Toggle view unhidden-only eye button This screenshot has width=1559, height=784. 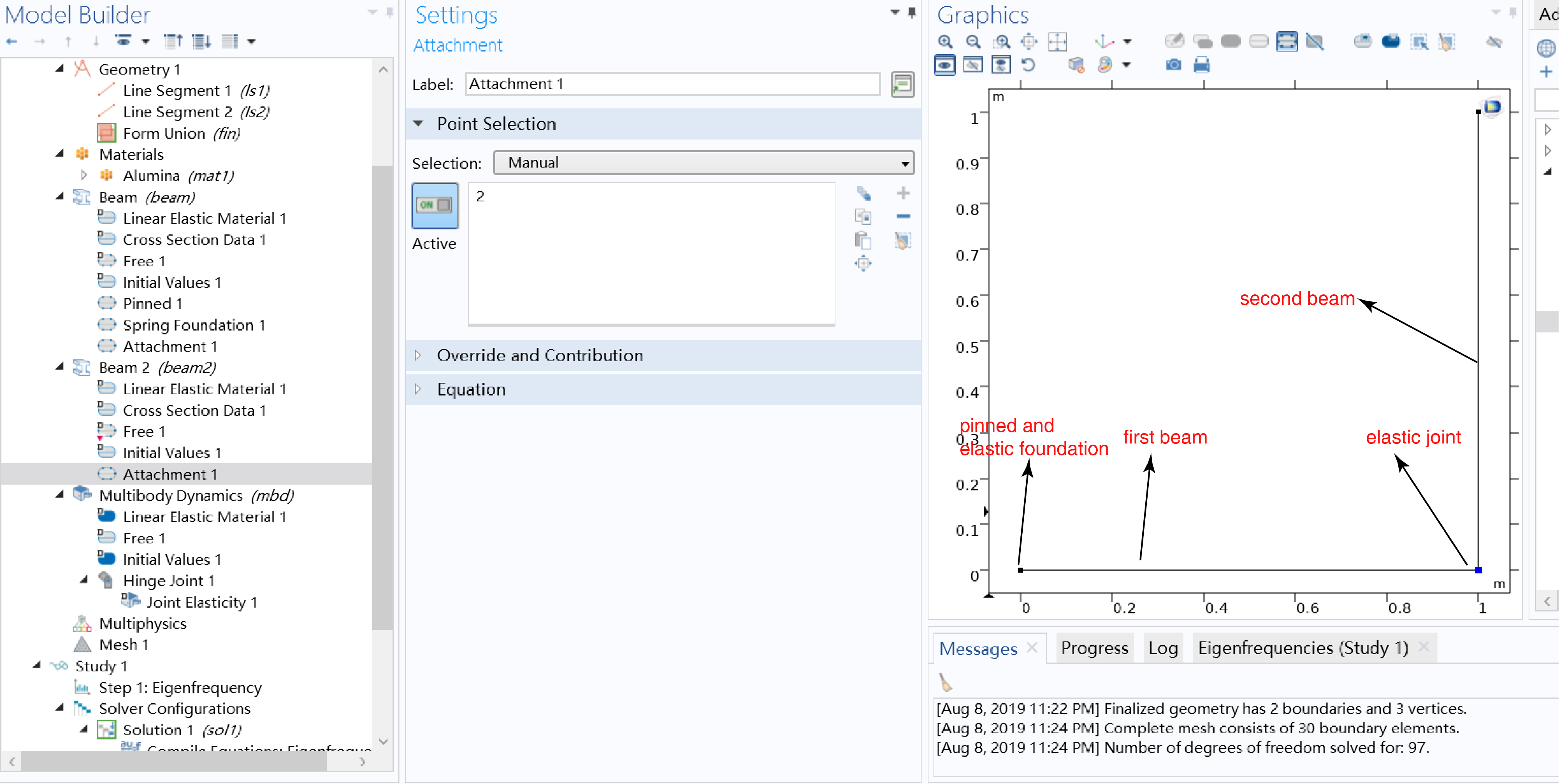(x=945, y=65)
